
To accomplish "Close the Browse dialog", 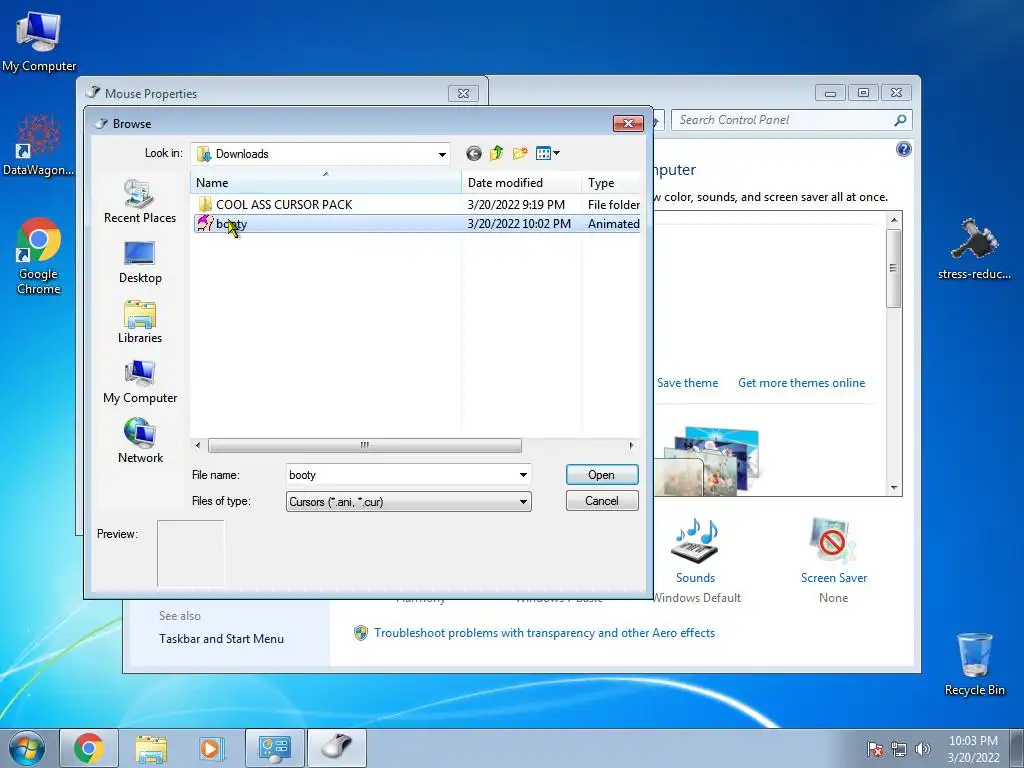I will pos(628,123).
